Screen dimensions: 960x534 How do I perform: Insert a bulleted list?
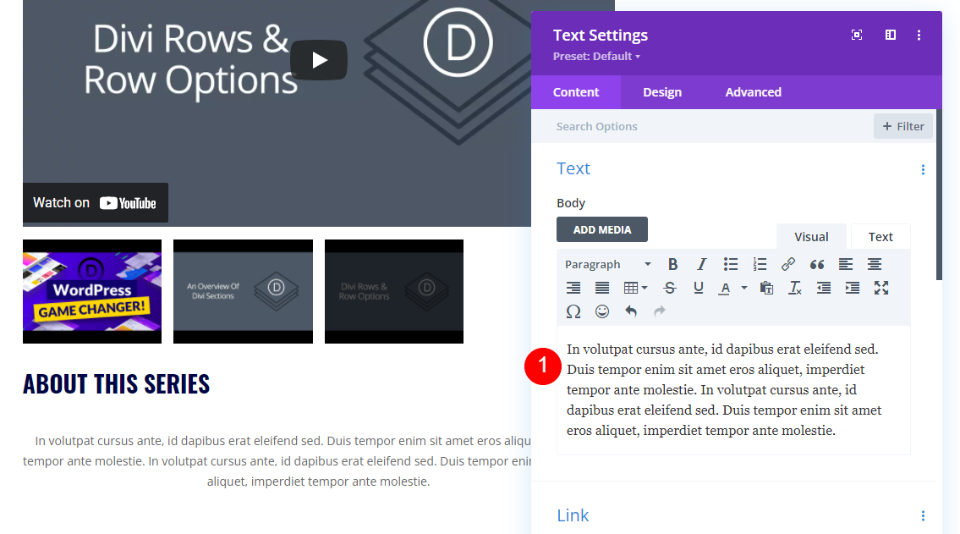click(x=731, y=264)
